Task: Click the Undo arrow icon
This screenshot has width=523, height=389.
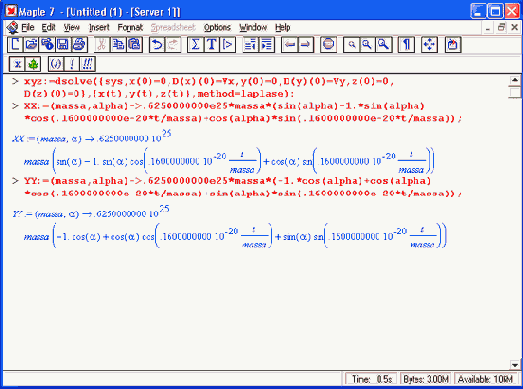Action: [157, 45]
